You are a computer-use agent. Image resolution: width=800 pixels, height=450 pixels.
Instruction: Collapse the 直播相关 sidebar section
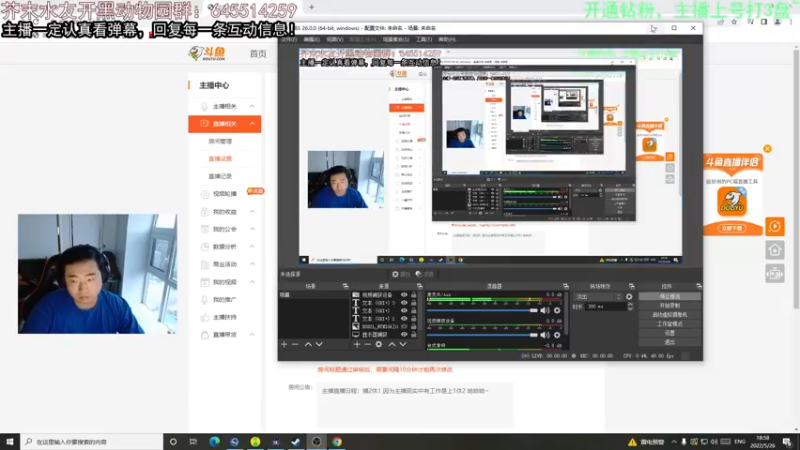[252, 123]
